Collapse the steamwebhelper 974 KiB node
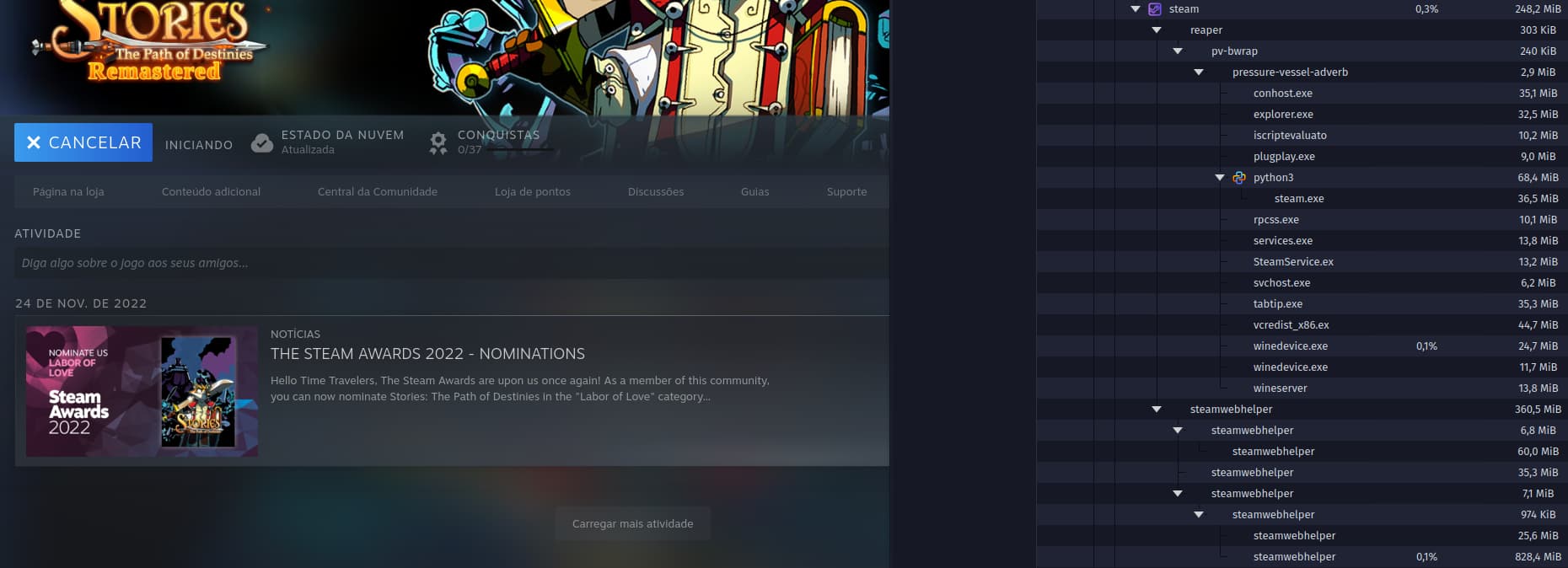The height and width of the screenshot is (568, 1568). (x=1199, y=515)
